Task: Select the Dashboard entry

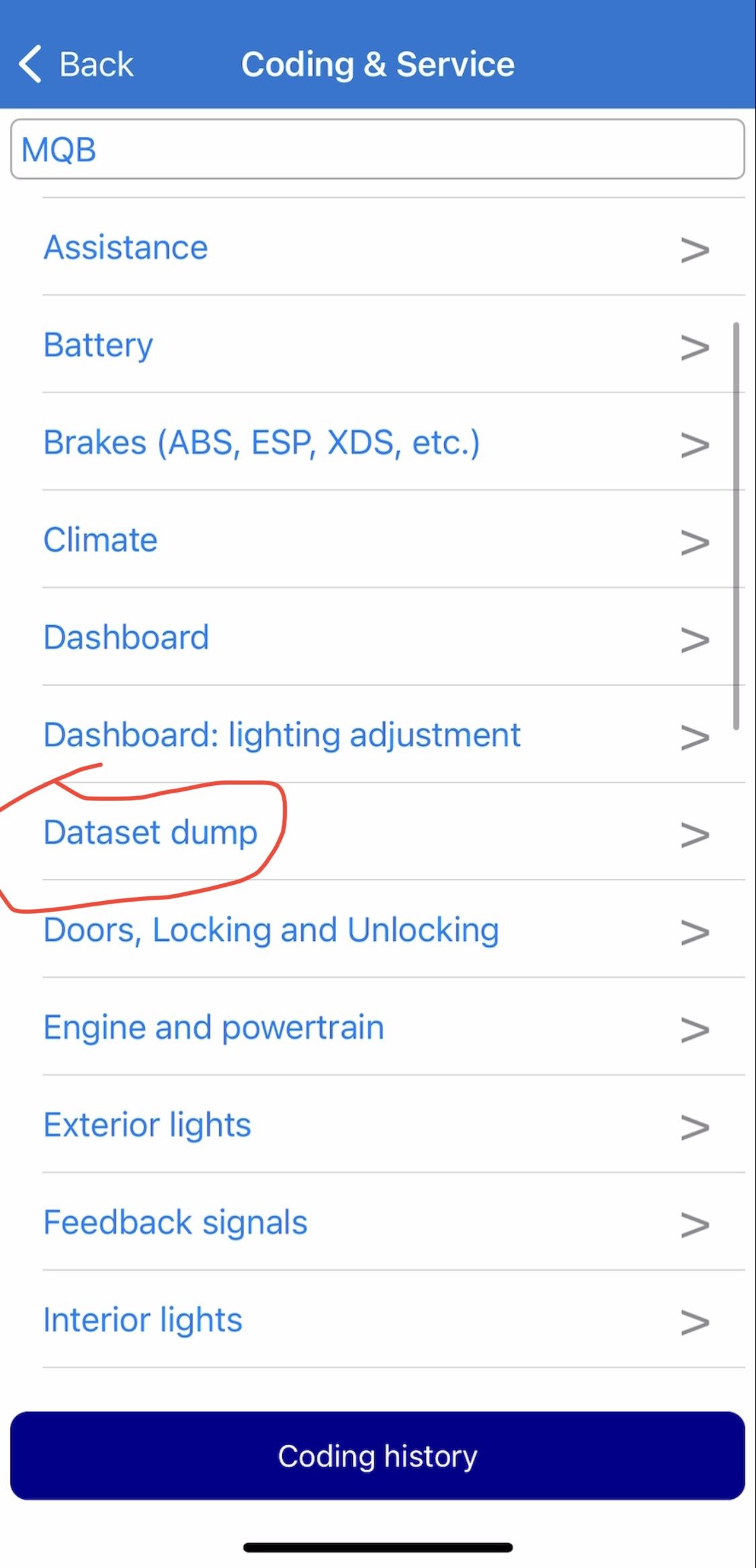Action: pos(126,637)
